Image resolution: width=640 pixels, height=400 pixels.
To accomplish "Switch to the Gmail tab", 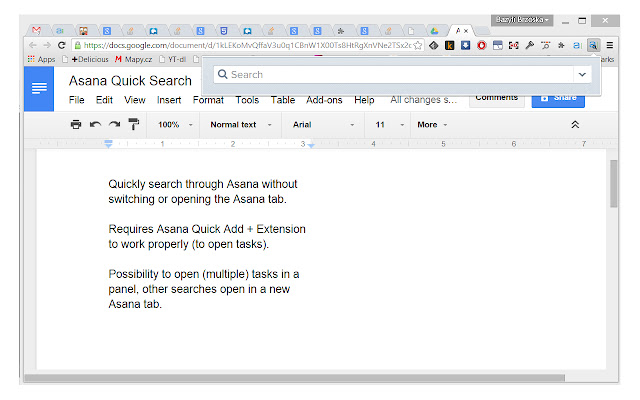I will (x=36, y=31).
